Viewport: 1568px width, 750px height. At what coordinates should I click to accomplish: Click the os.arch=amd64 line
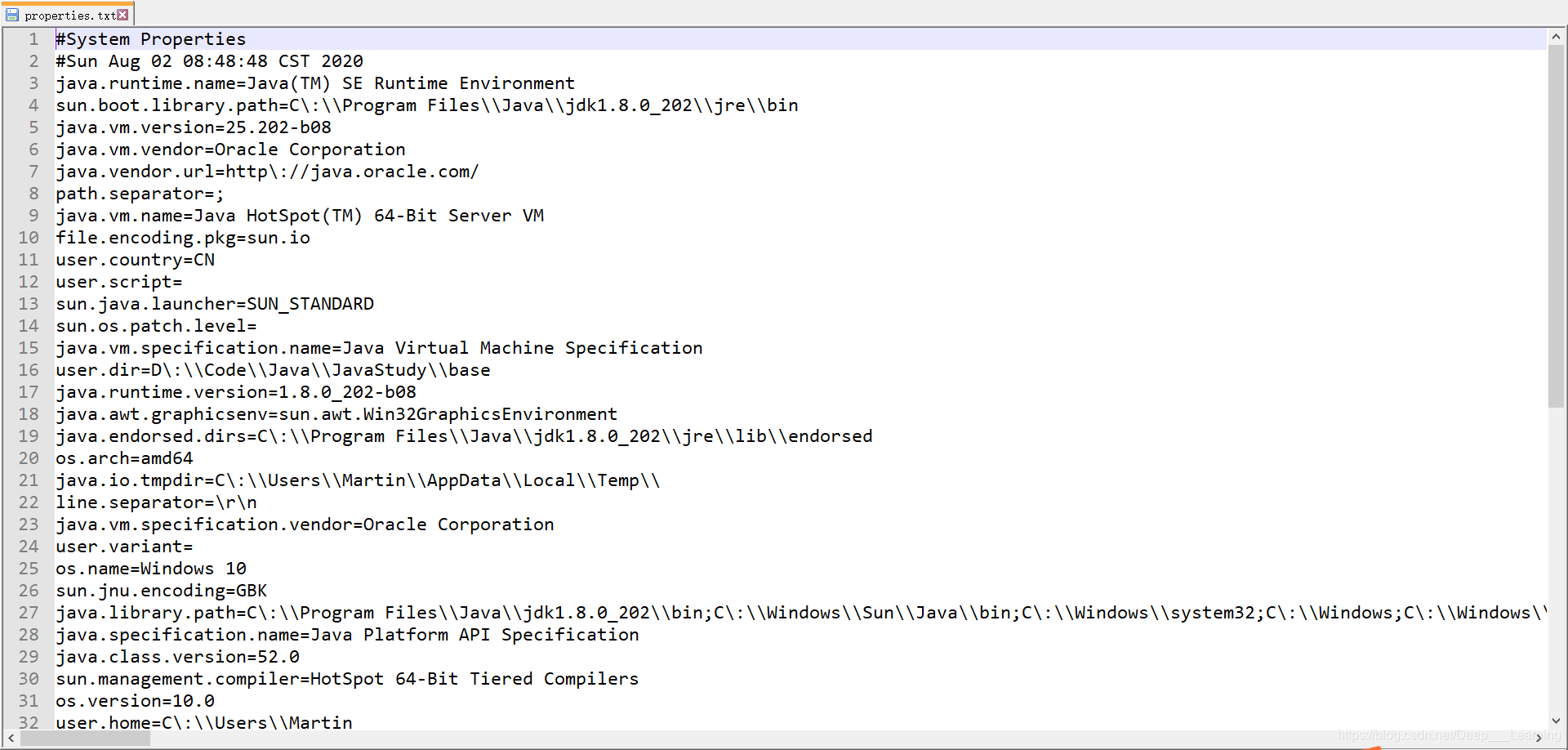124,458
